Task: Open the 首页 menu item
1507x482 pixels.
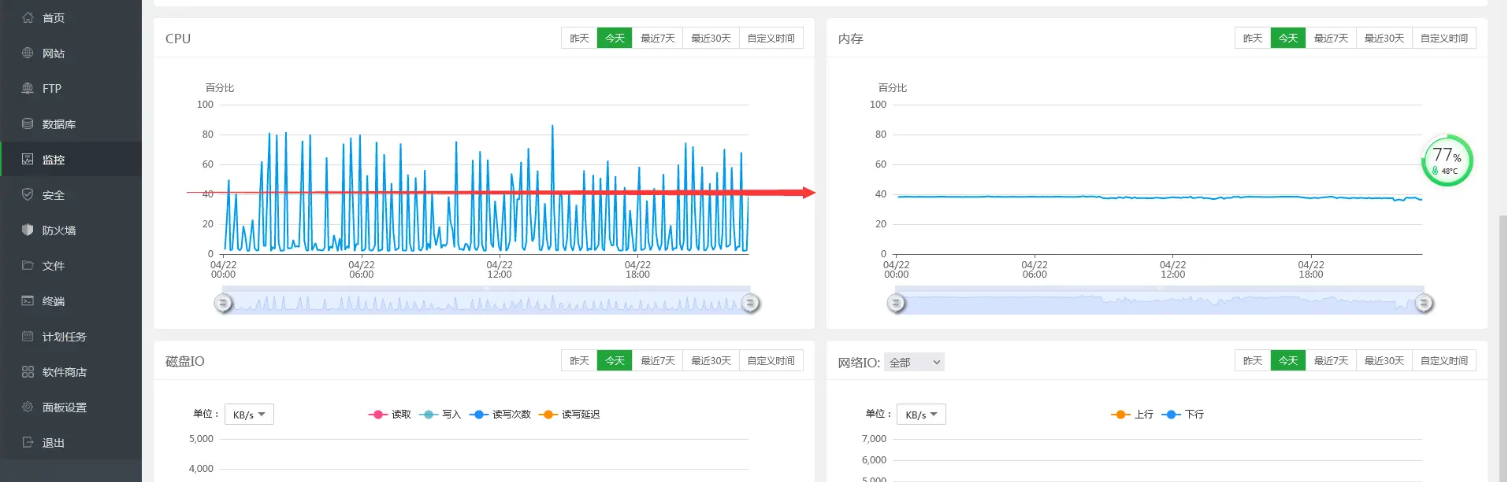Action: (x=71, y=18)
